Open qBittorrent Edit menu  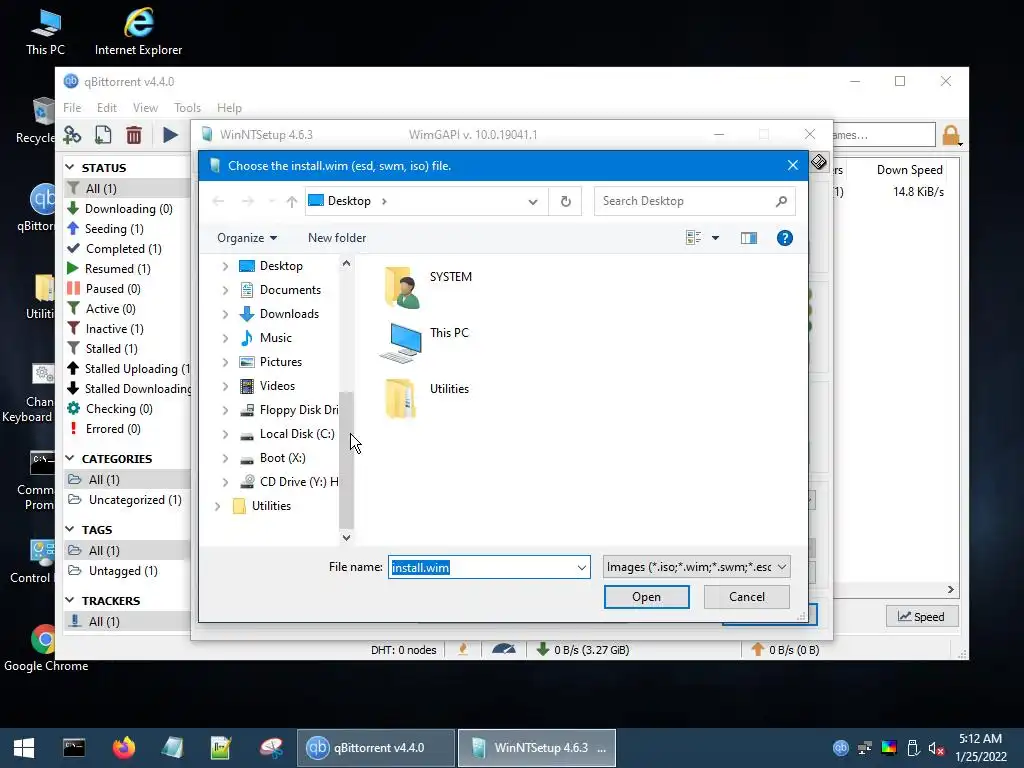coord(106,108)
